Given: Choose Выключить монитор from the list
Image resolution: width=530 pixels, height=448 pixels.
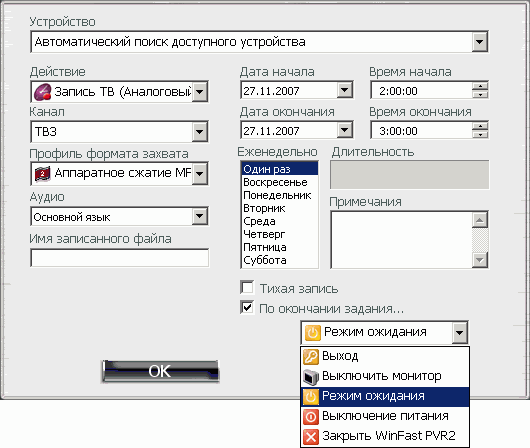Looking at the screenshot, I should pyautogui.click(x=385, y=376).
